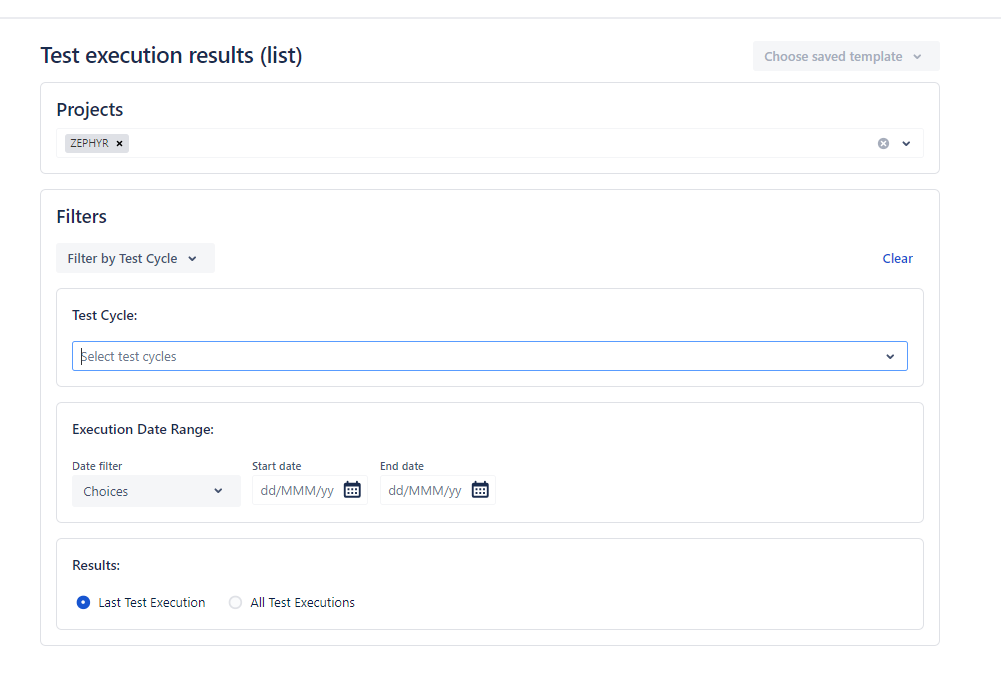Remove the ZEPHYR project tag
This screenshot has height=673, width=1001.
(119, 143)
